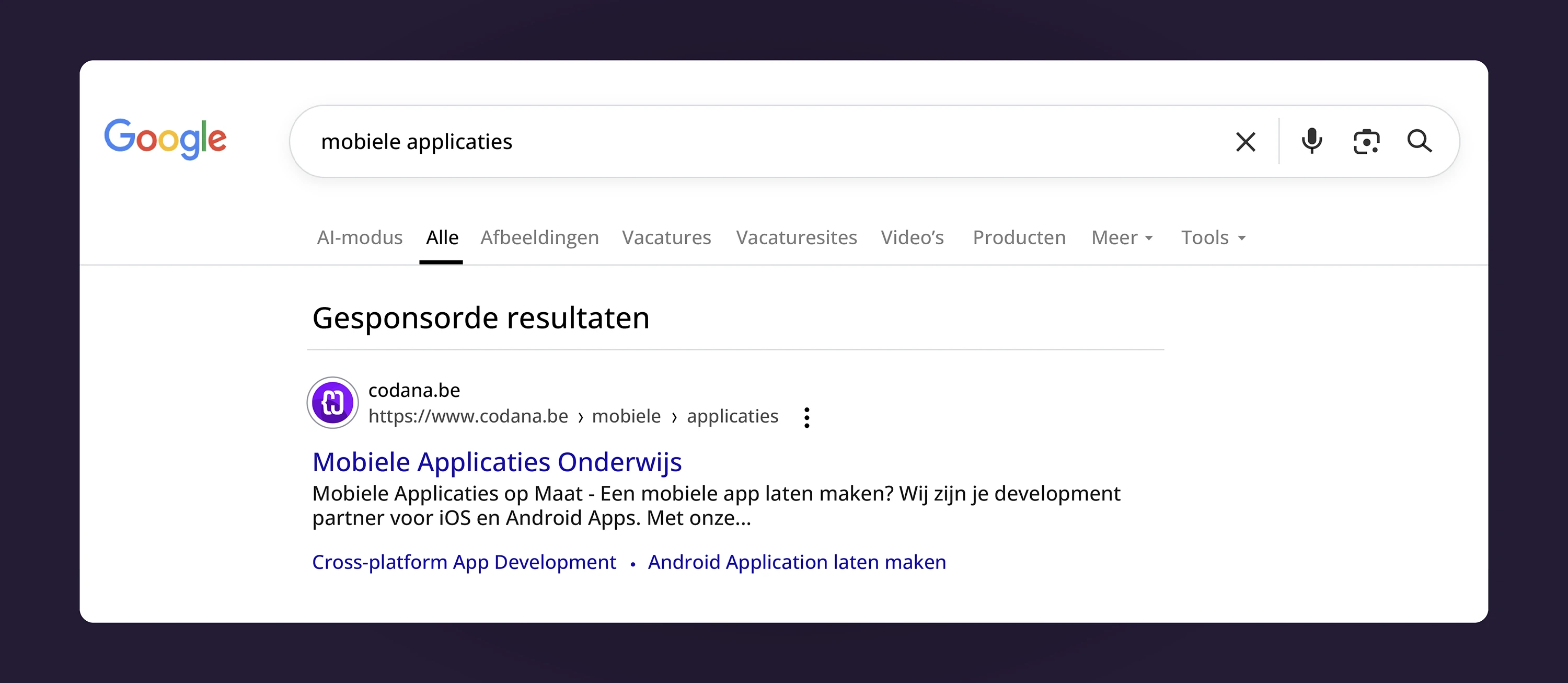The height and width of the screenshot is (683, 1568).
Task: Open the three-dot ad options menu
Action: (806, 418)
